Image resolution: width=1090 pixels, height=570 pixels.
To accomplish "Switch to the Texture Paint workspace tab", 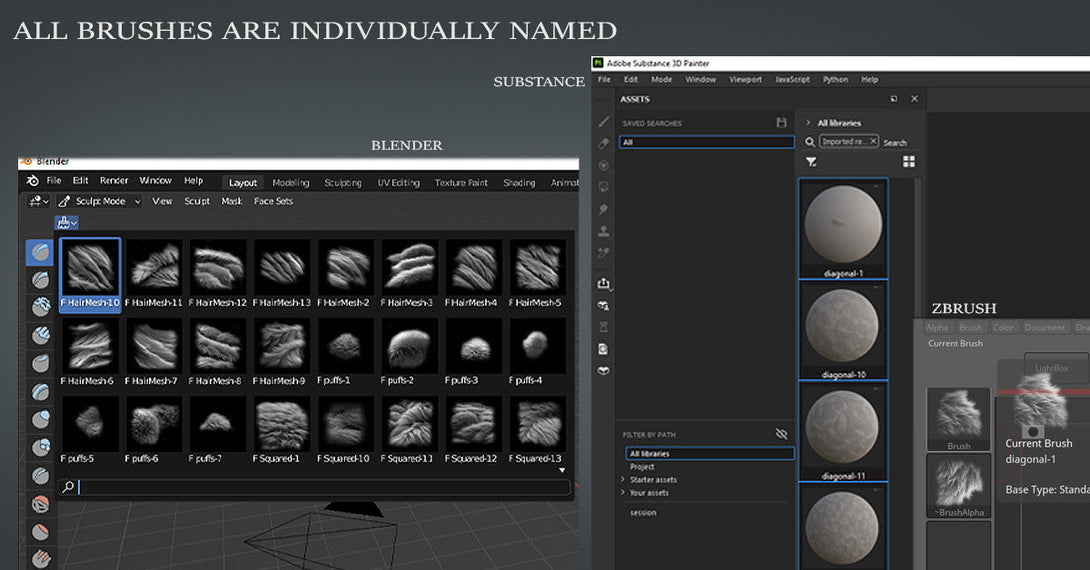I will pyautogui.click(x=461, y=183).
